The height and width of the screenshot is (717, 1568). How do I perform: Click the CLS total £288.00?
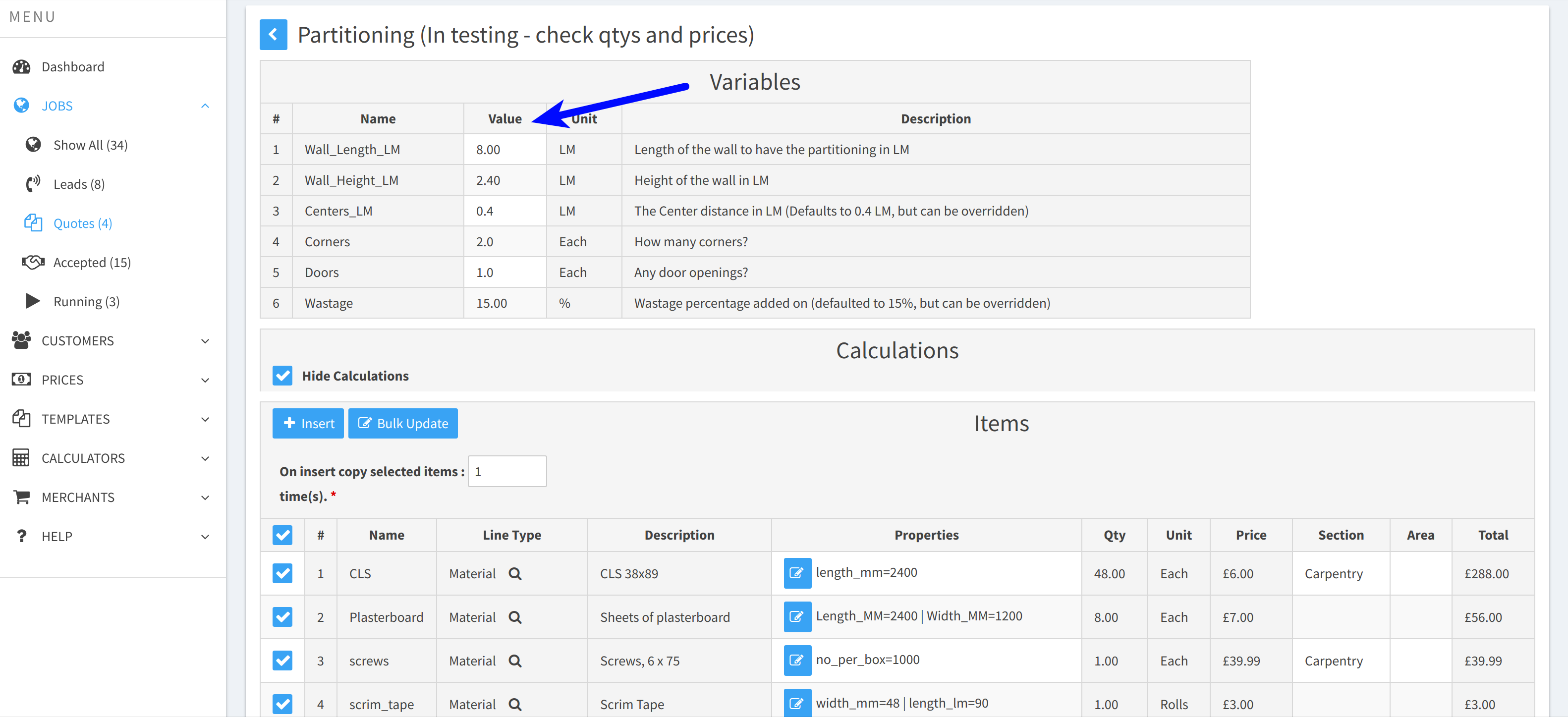point(1486,573)
